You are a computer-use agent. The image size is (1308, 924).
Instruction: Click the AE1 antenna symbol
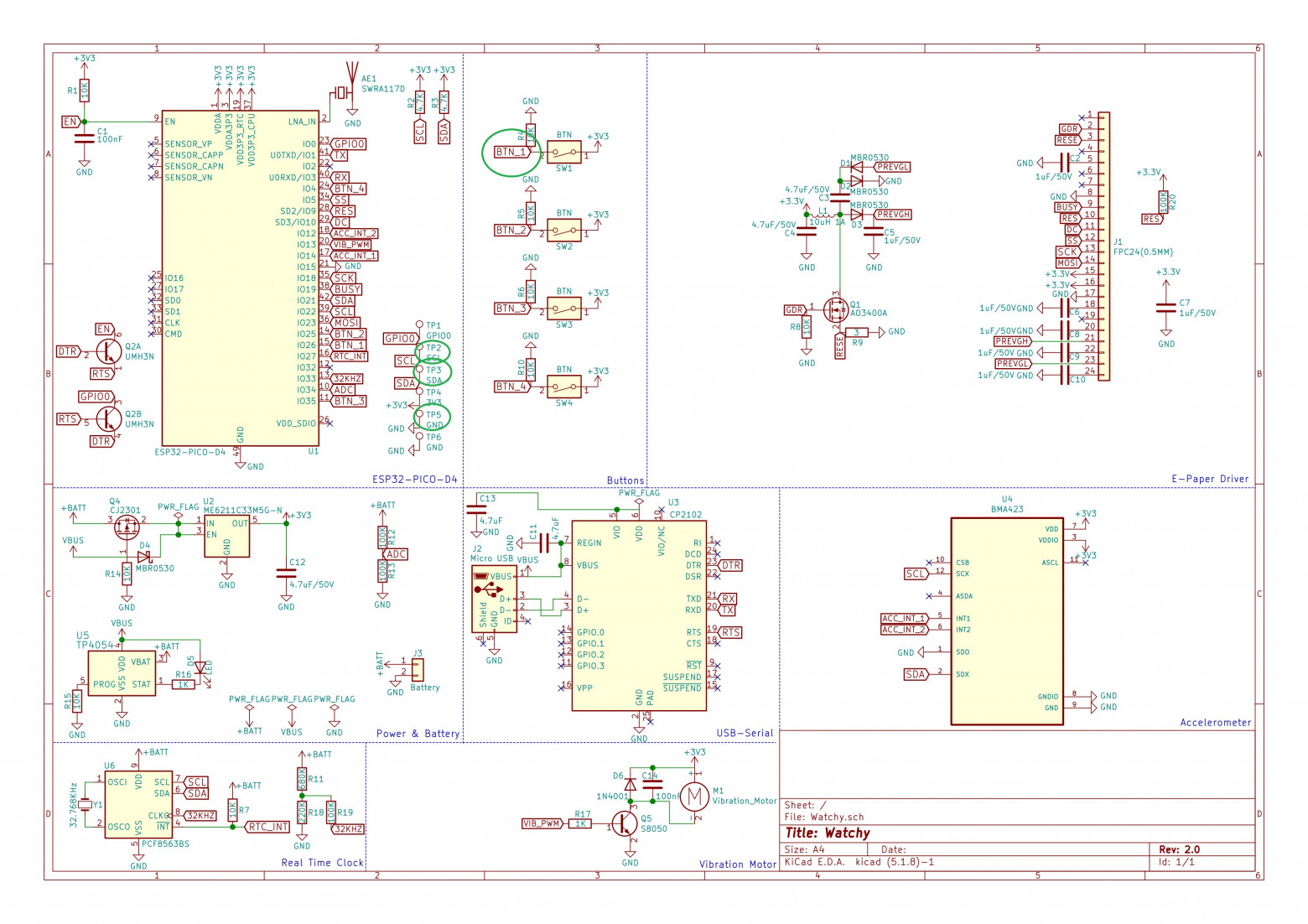point(352,80)
